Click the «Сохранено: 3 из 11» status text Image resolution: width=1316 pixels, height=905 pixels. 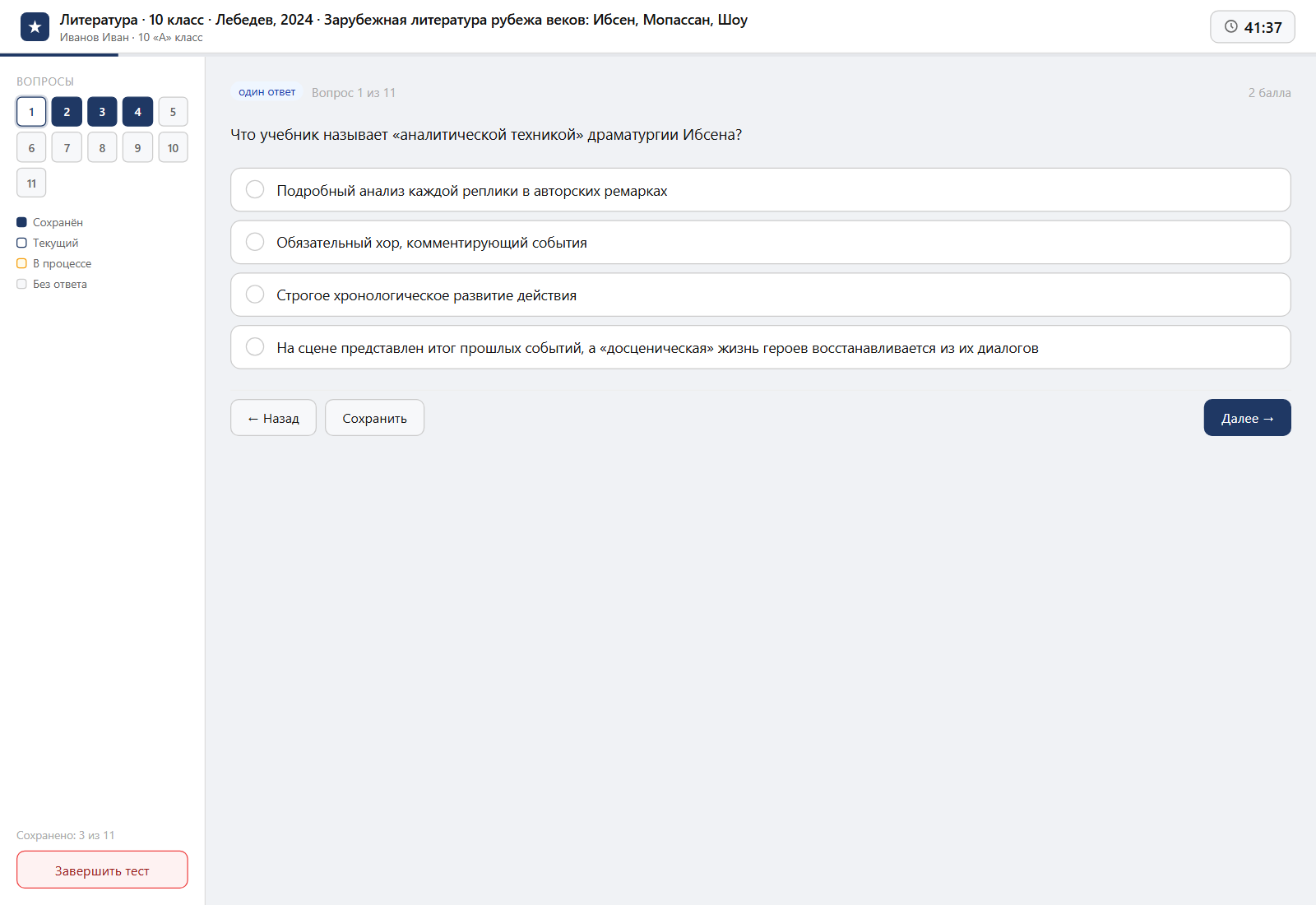(x=66, y=835)
